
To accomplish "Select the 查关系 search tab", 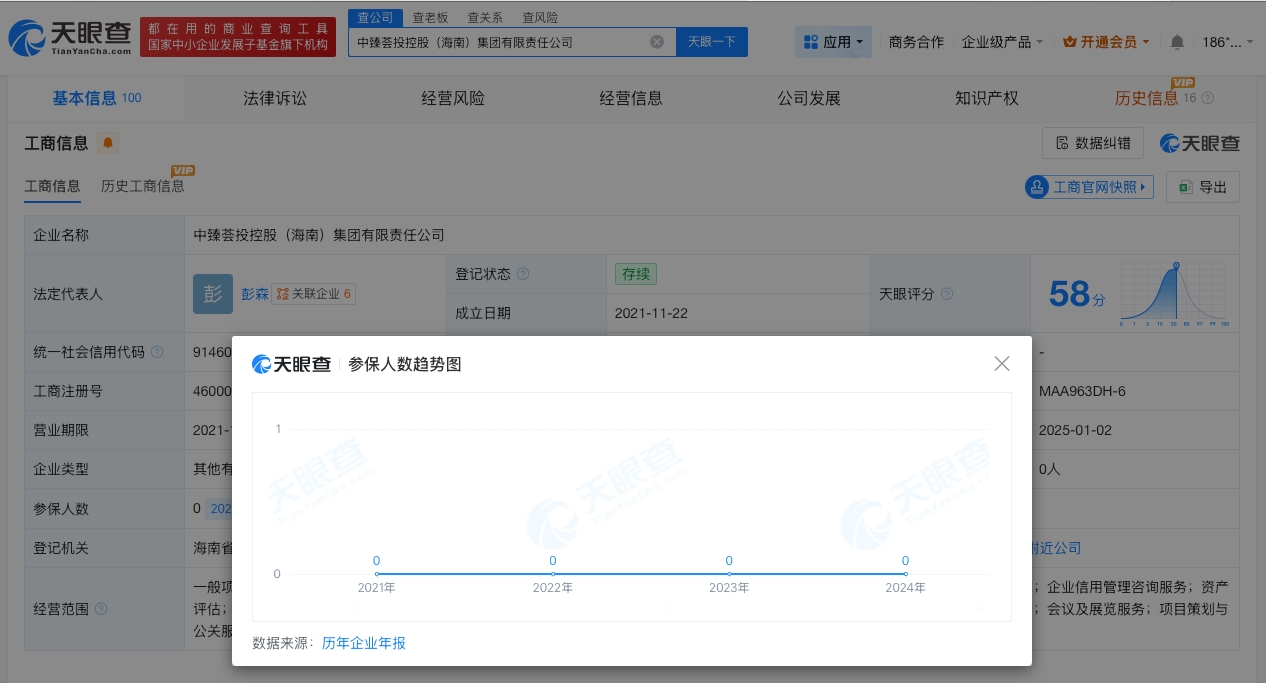I will 485,17.
